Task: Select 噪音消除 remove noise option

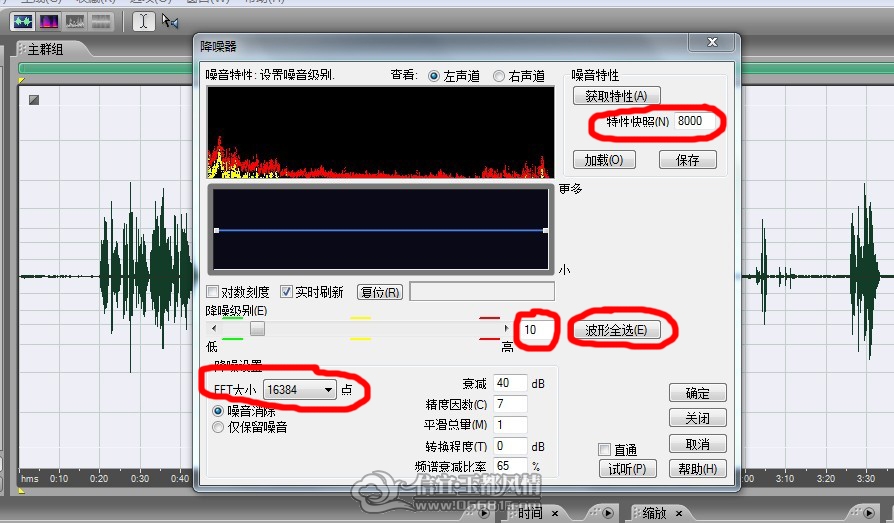Action: point(218,411)
